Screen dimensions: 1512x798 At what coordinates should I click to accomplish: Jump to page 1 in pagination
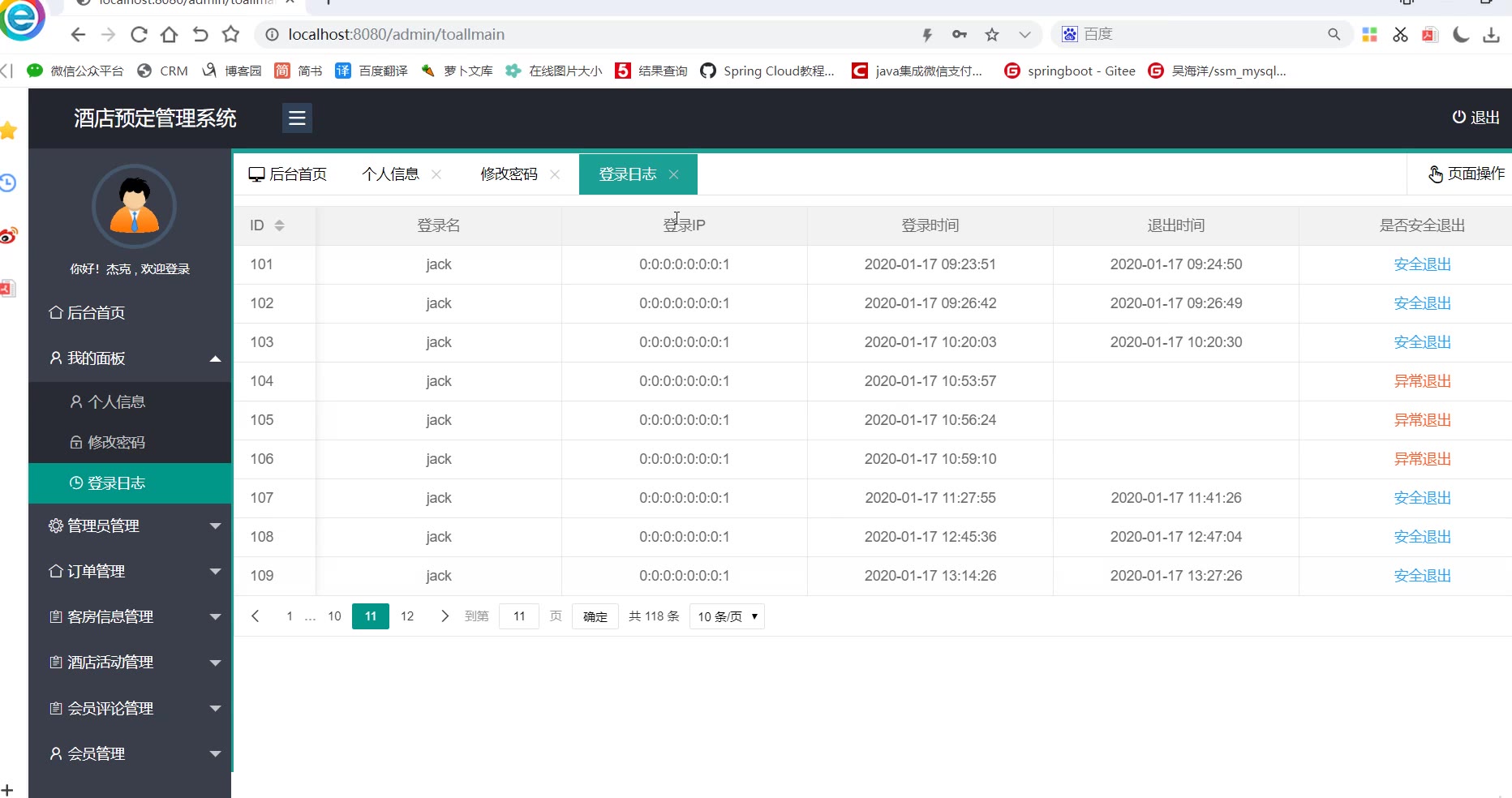tap(290, 616)
